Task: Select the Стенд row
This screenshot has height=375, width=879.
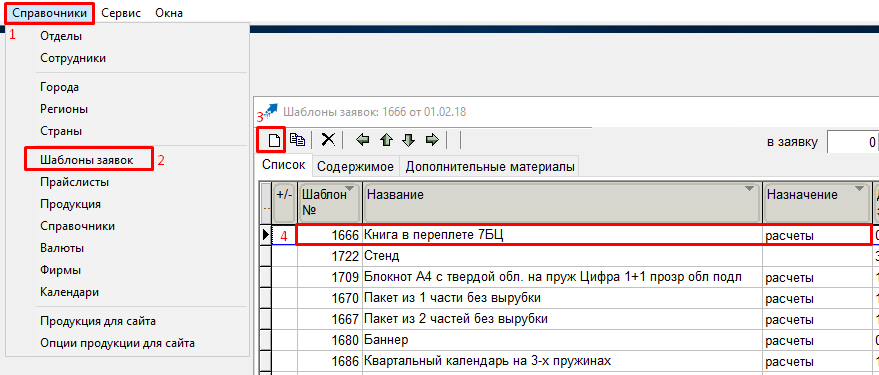Action: click(563, 256)
